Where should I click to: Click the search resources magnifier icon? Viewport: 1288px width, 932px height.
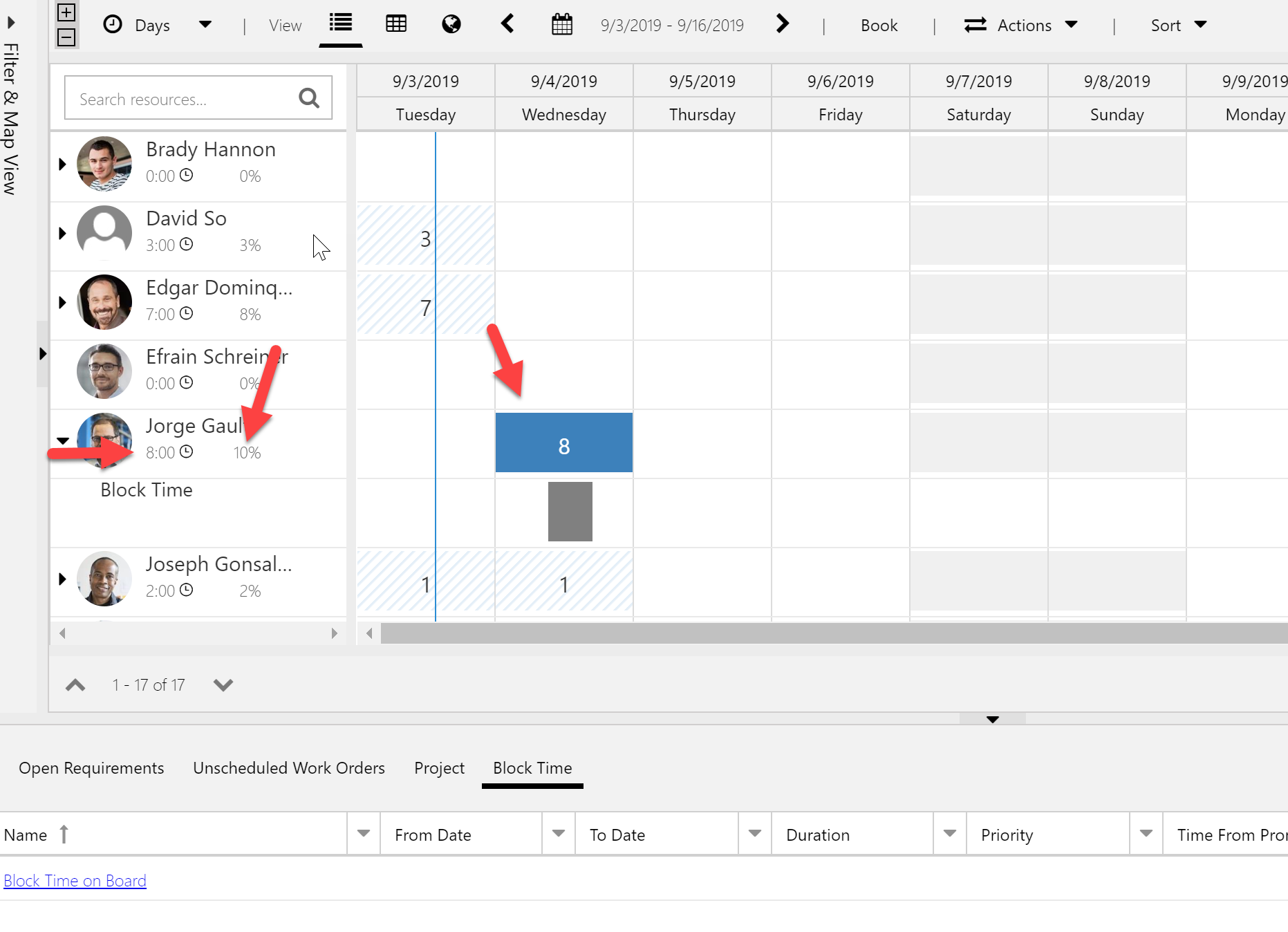[x=308, y=97]
